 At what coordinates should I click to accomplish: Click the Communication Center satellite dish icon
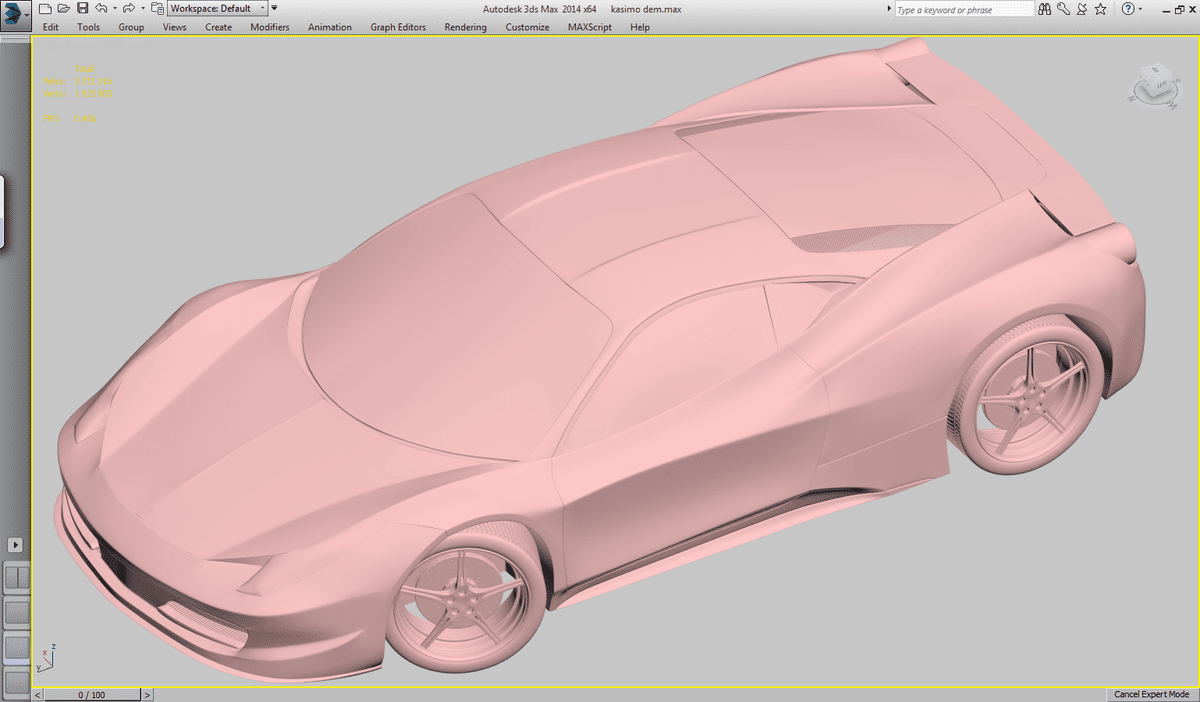coord(1082,9)
